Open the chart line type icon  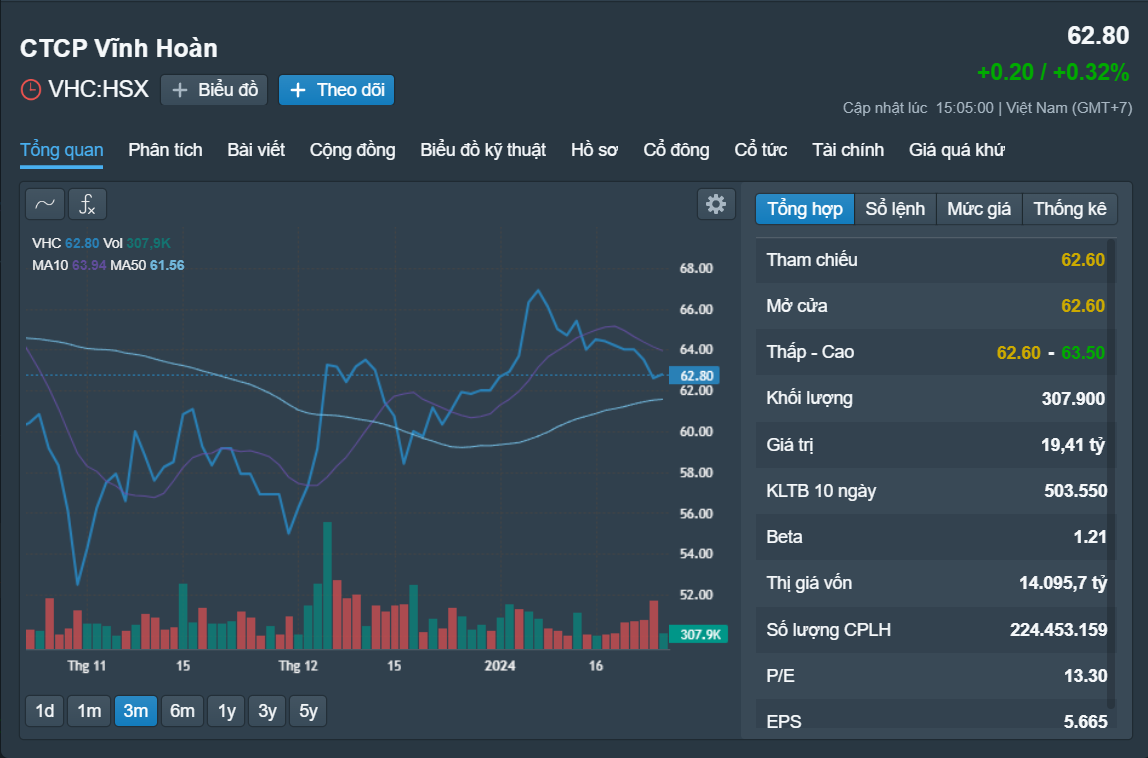pos(45,204)
